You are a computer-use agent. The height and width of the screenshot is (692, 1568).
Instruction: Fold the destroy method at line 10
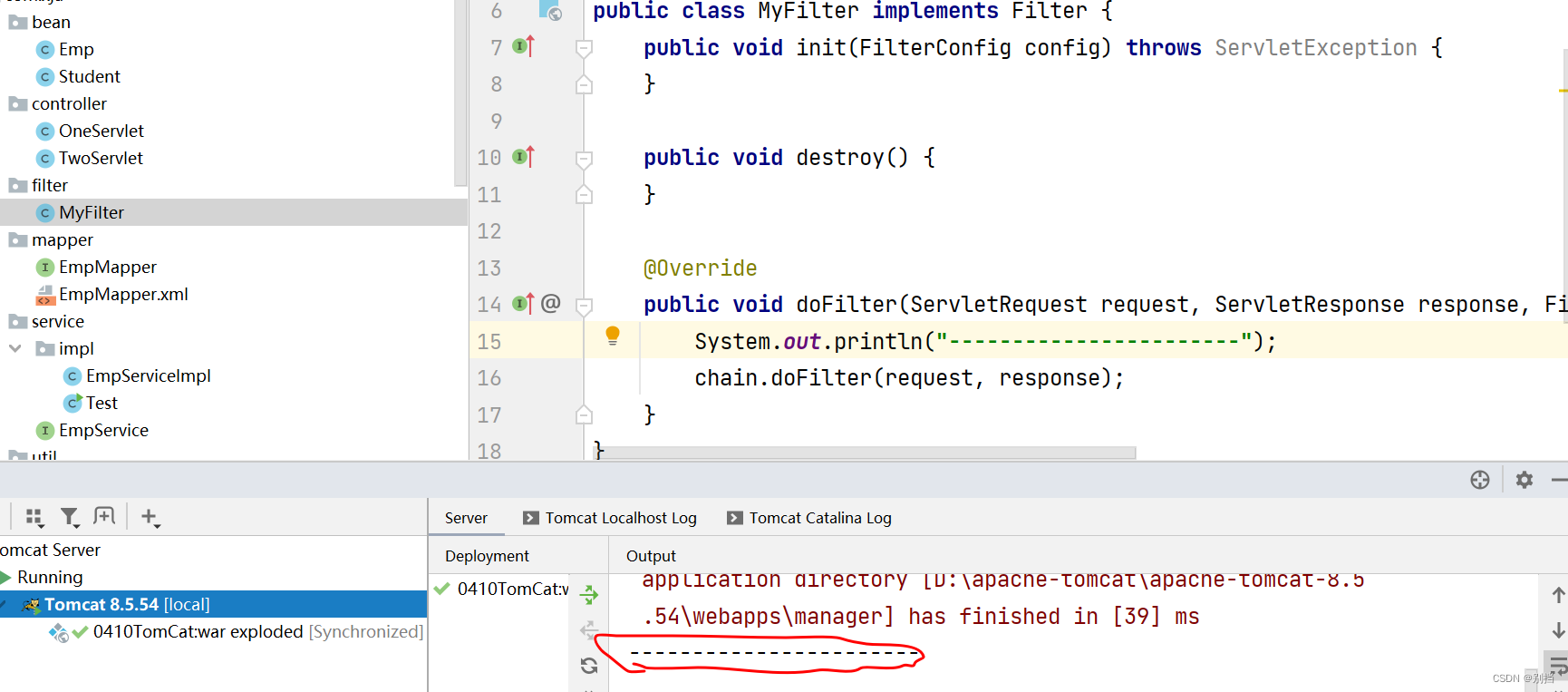point(585,159)
